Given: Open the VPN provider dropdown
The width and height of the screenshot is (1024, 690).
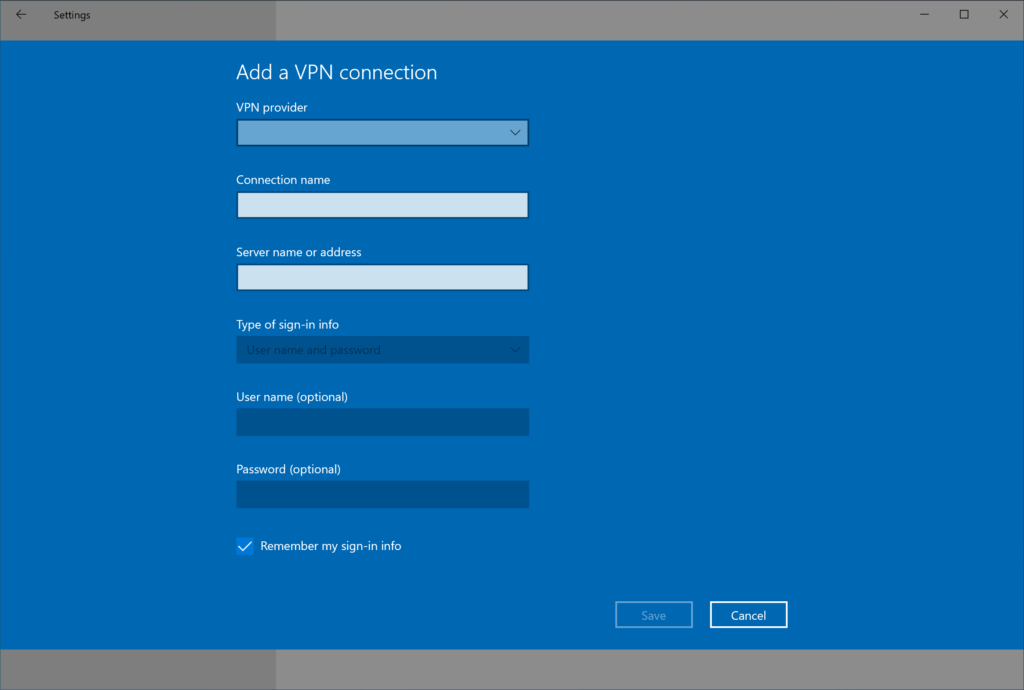Looking at the screenshot, I should pos(382,132).
